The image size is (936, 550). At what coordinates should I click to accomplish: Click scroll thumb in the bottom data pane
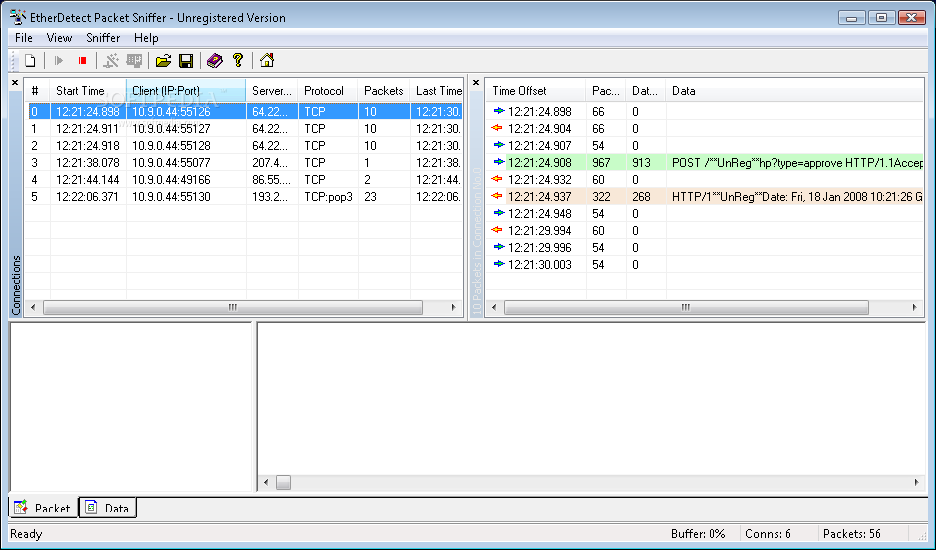[284, 483]
